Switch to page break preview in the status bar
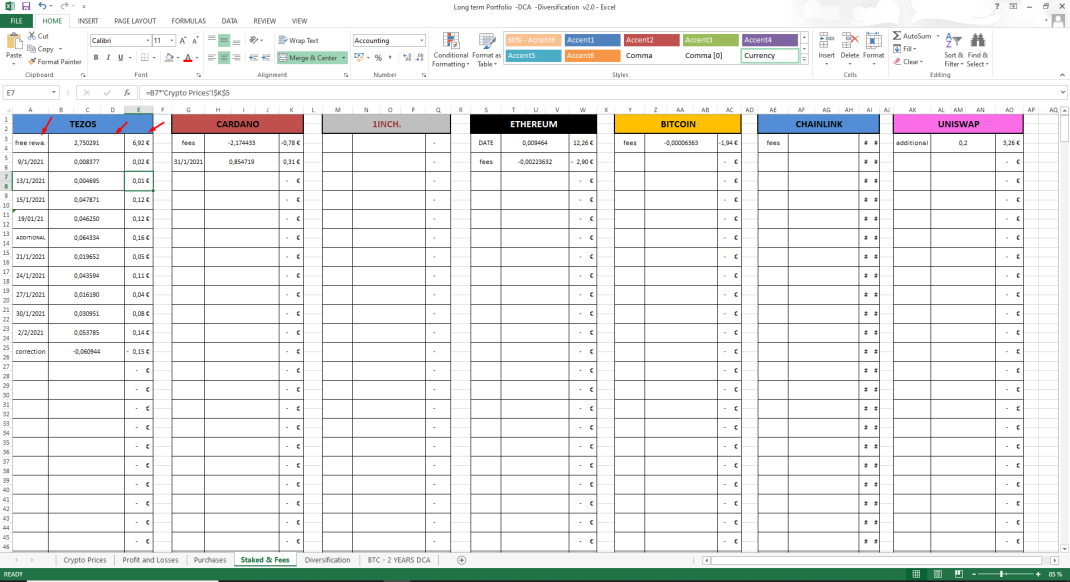 point(959,574)
